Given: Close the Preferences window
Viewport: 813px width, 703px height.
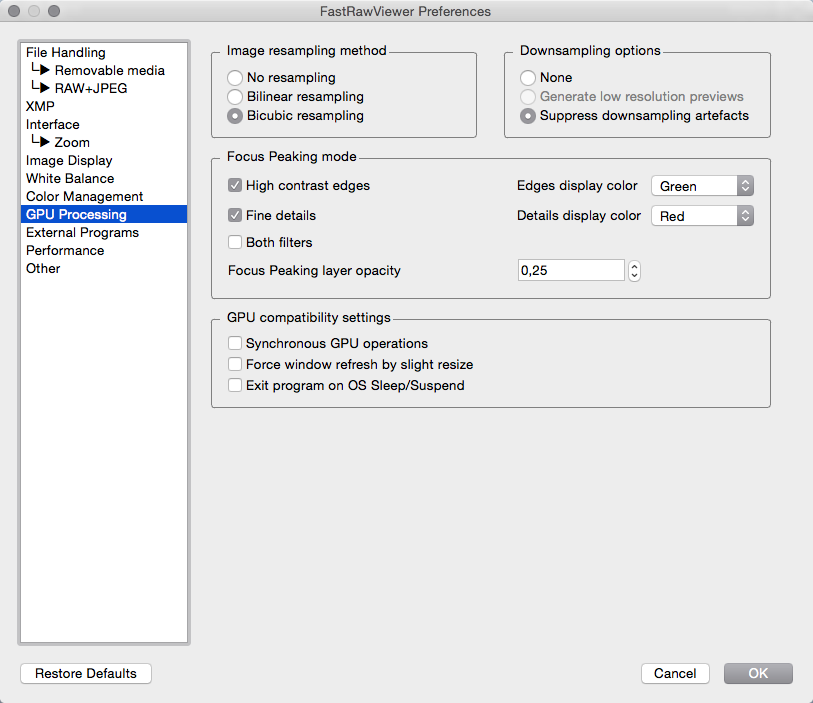Looking at the screenshot, I should (x=14, y=11).
